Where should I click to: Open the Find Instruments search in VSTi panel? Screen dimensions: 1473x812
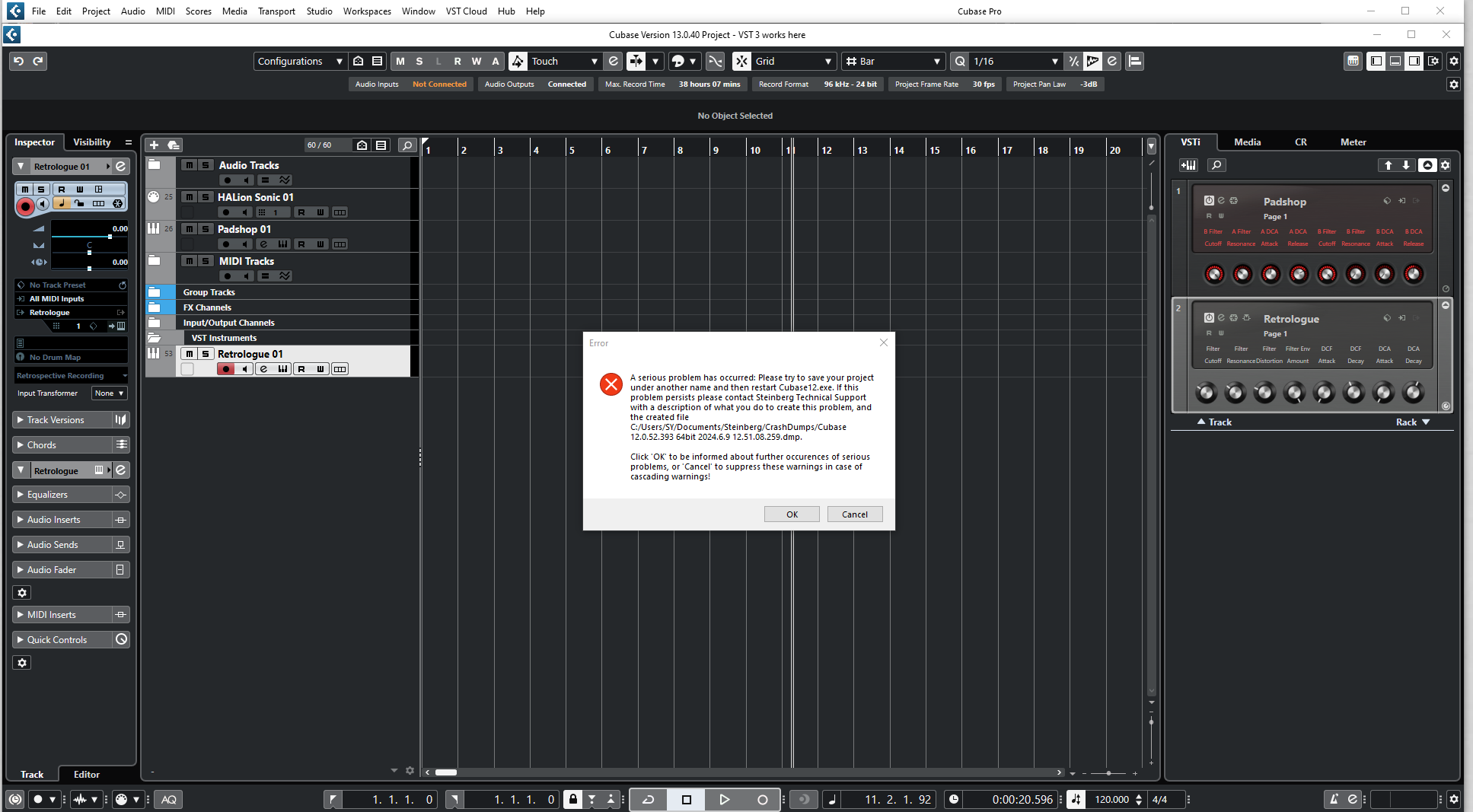point(1216,165)
